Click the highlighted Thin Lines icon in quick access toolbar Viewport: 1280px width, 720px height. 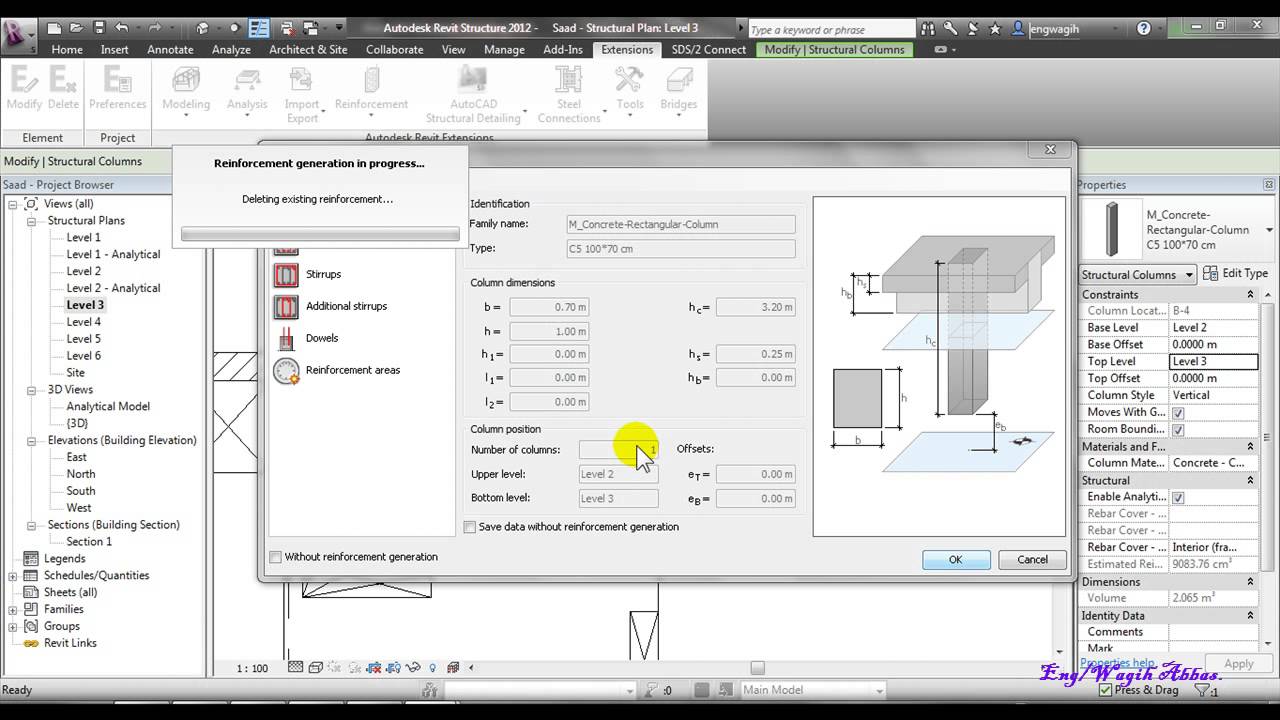(x=259, y=28)
